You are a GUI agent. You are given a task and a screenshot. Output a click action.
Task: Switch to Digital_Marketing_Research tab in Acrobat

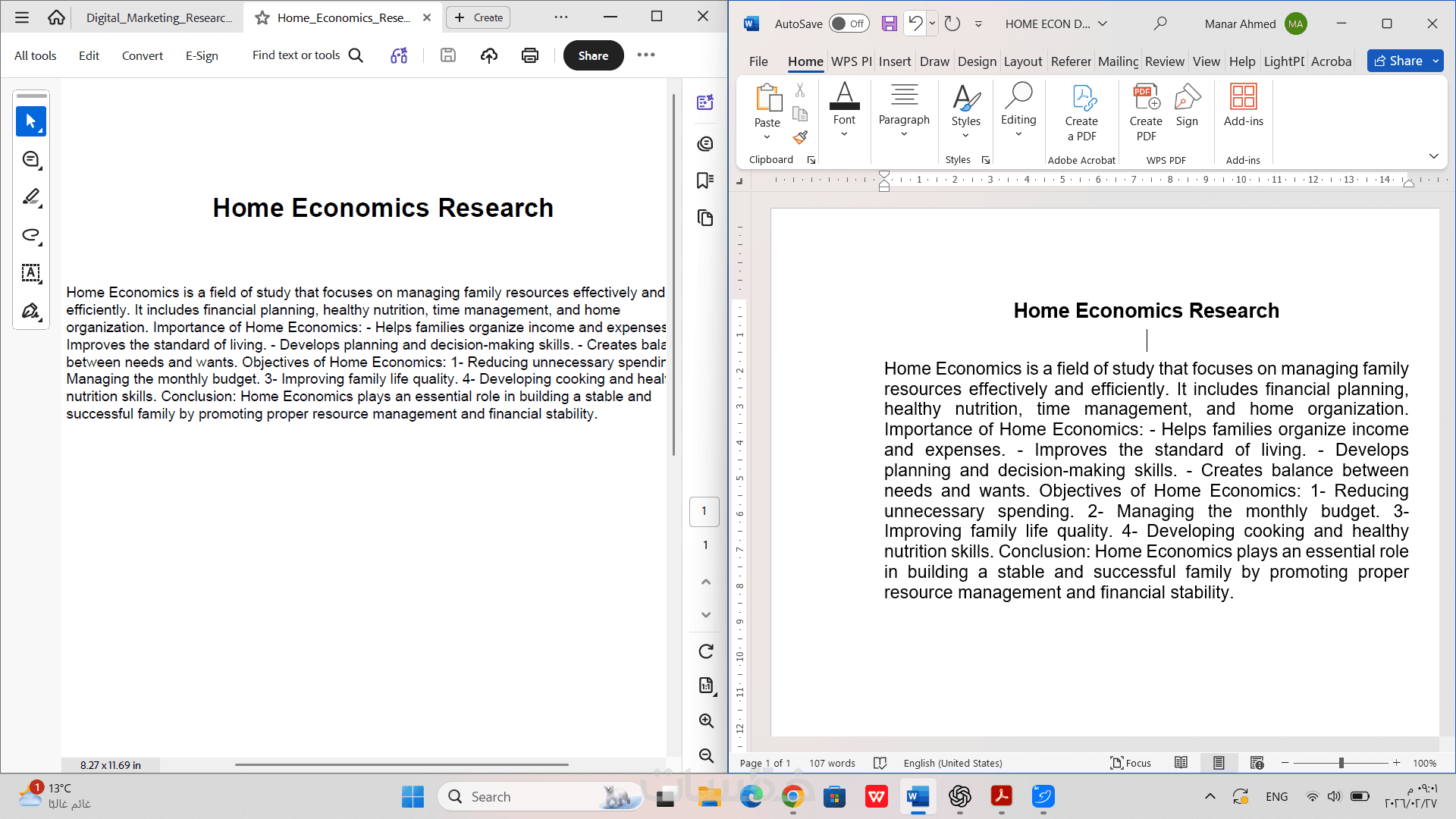point(158,17)
